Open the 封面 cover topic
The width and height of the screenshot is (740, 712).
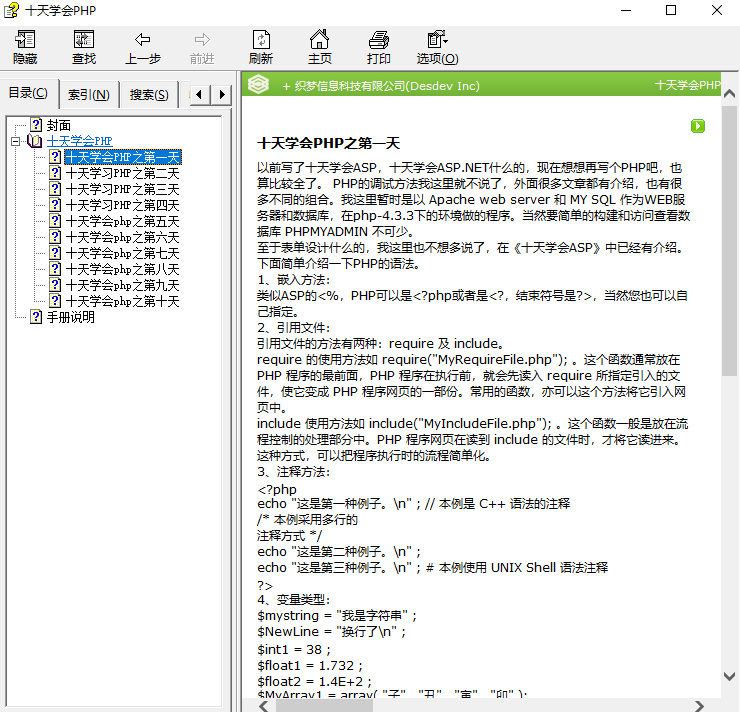58,125
